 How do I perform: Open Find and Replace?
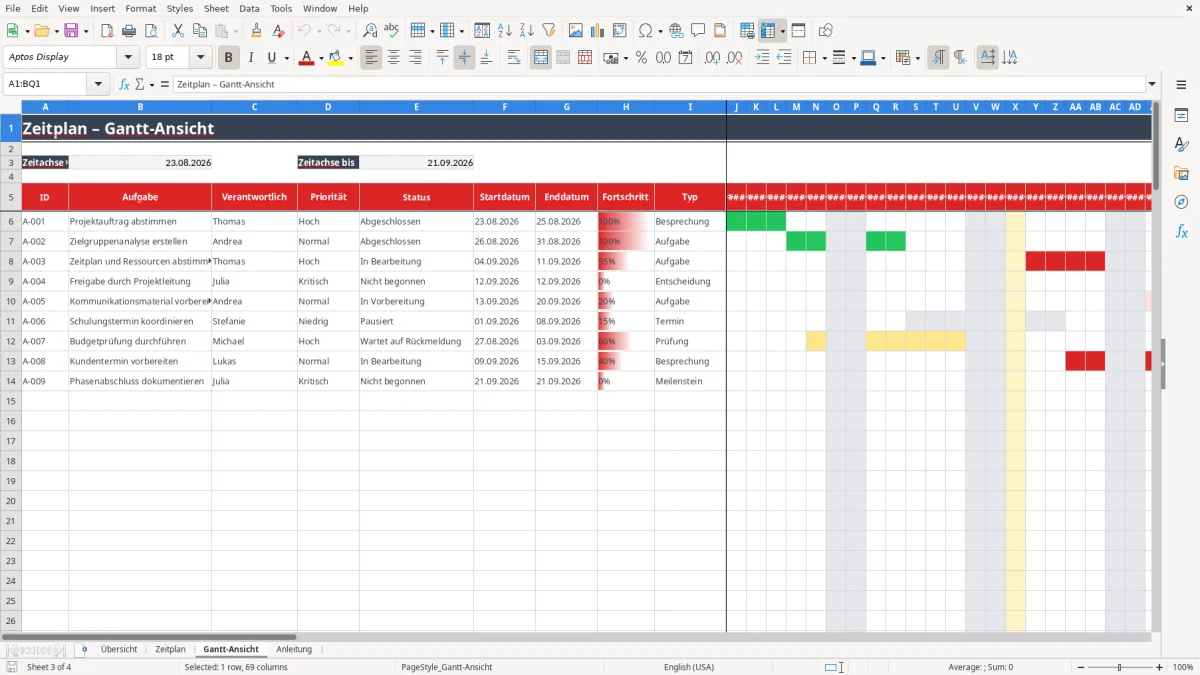[x=370, y=31]
